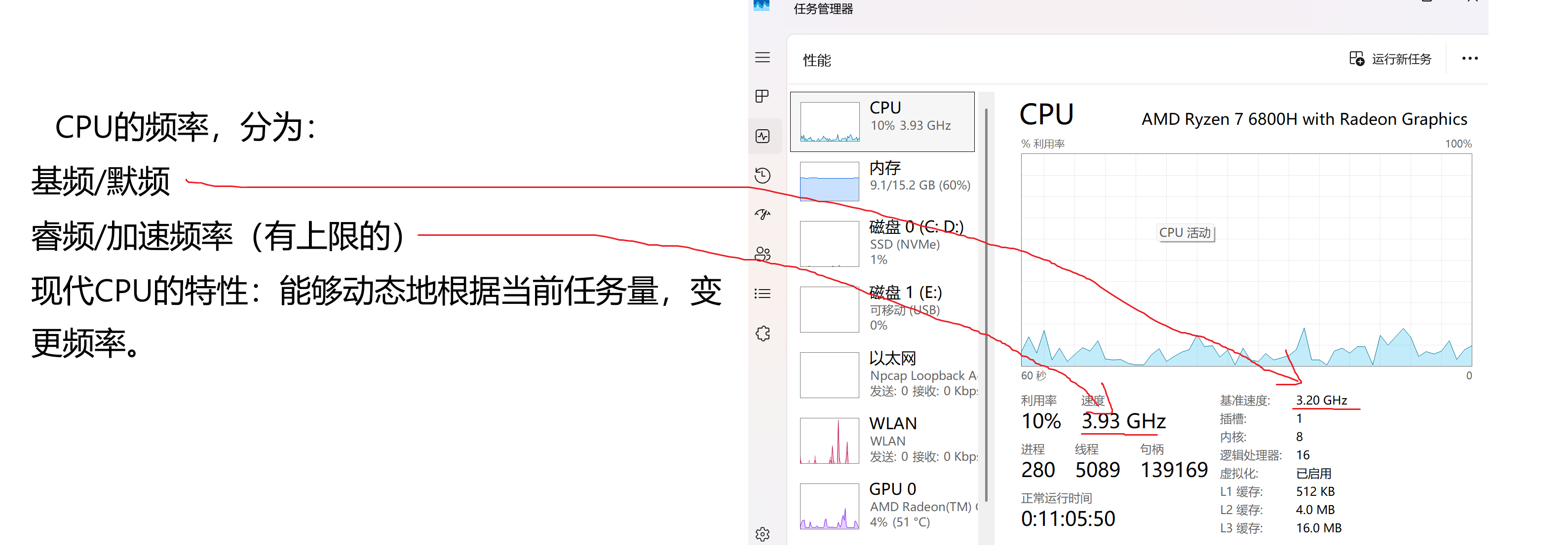Open the Services puzzle icon
Viewport: 1568px width, 556px height.
coord(762,334)
